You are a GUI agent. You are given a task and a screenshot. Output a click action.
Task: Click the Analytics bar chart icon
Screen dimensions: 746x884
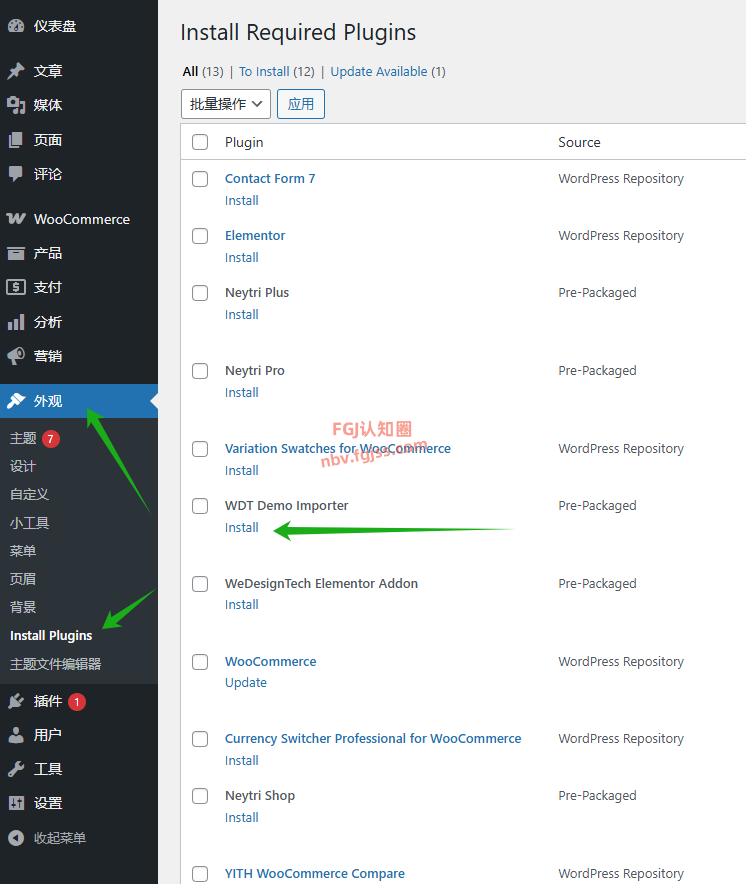(16, 322)
